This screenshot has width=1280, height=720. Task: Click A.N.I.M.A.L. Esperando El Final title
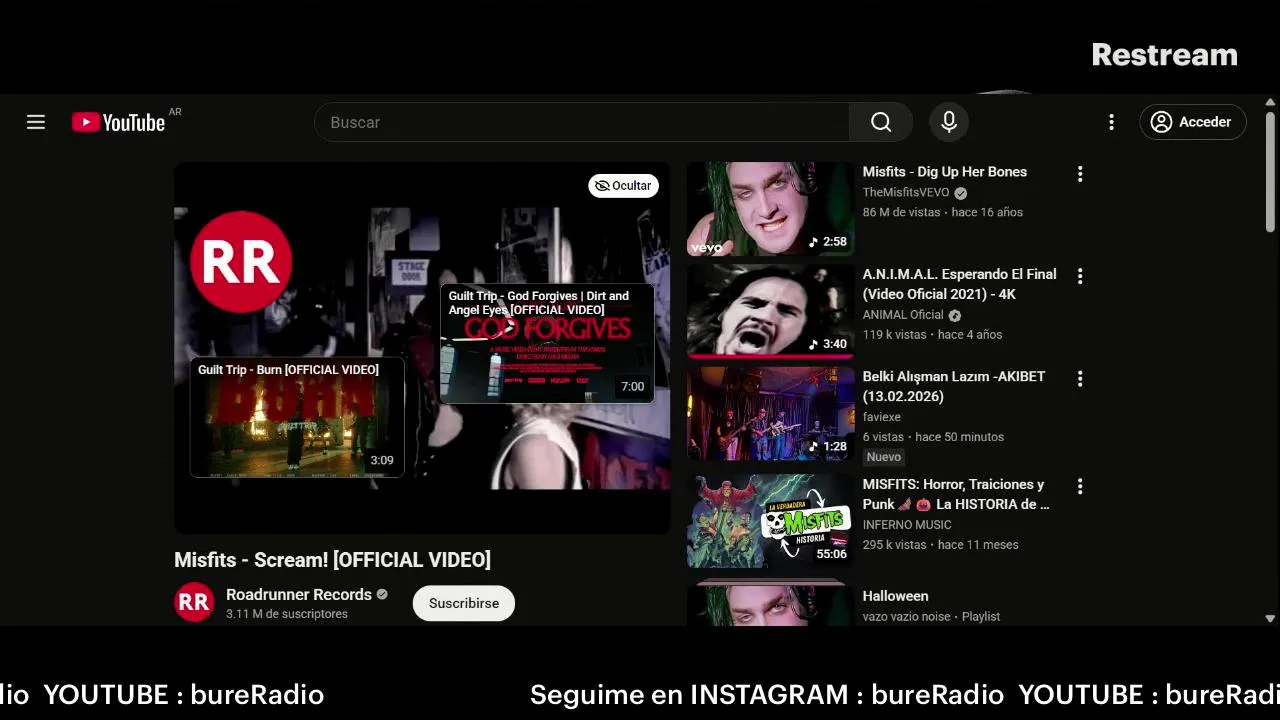960,284
